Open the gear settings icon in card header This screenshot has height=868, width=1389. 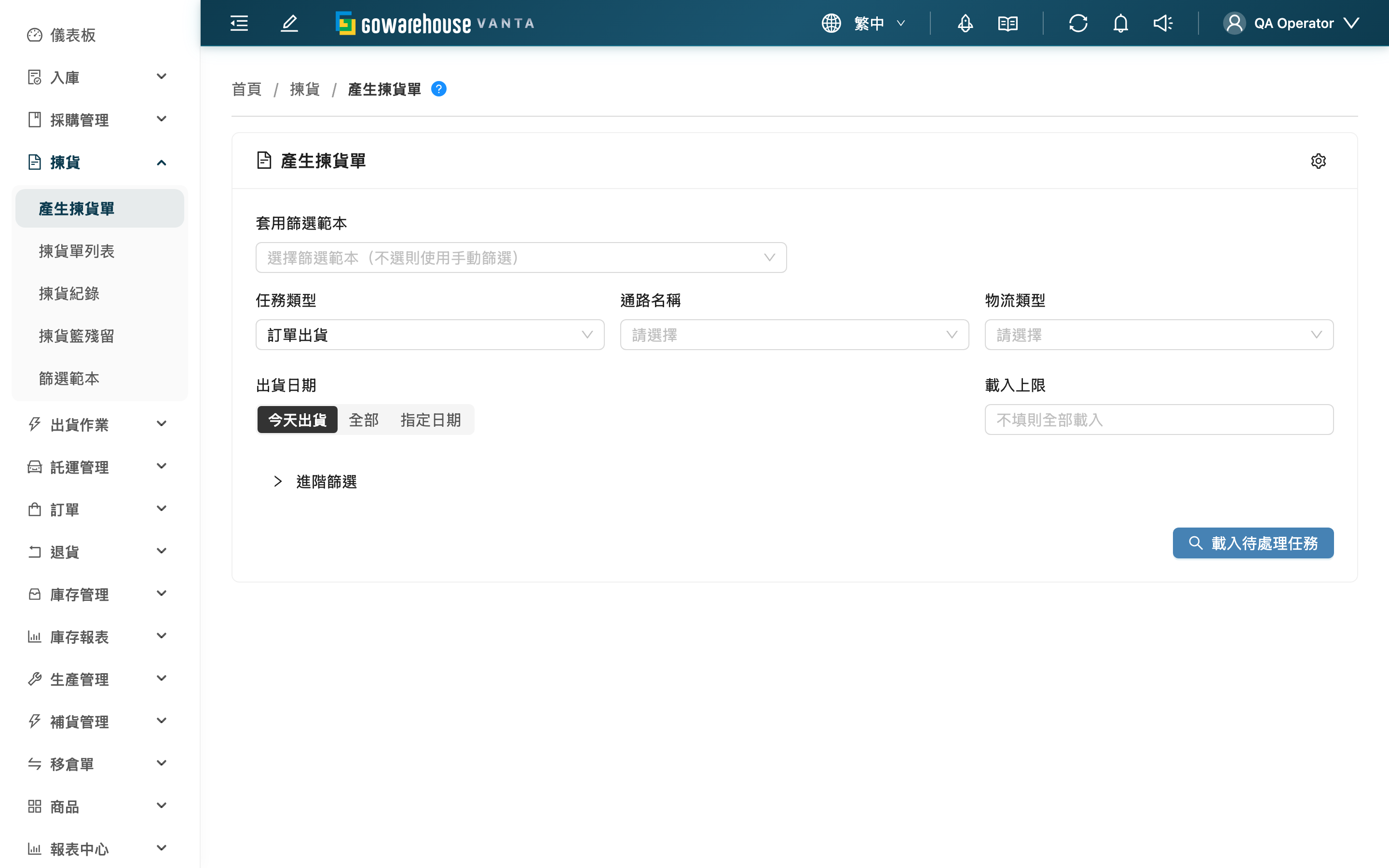tap(1319, 162)
